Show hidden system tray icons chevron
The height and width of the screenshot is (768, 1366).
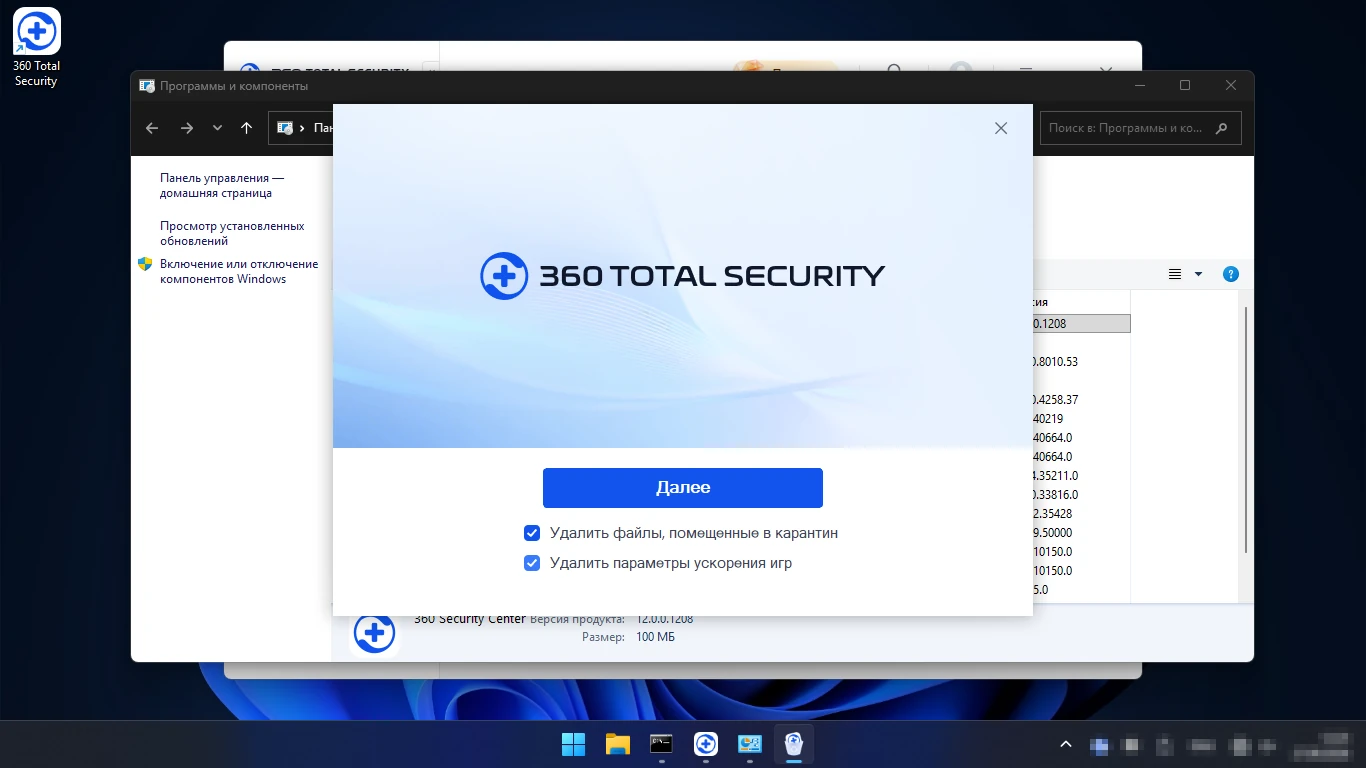(x=1066, y=744)
